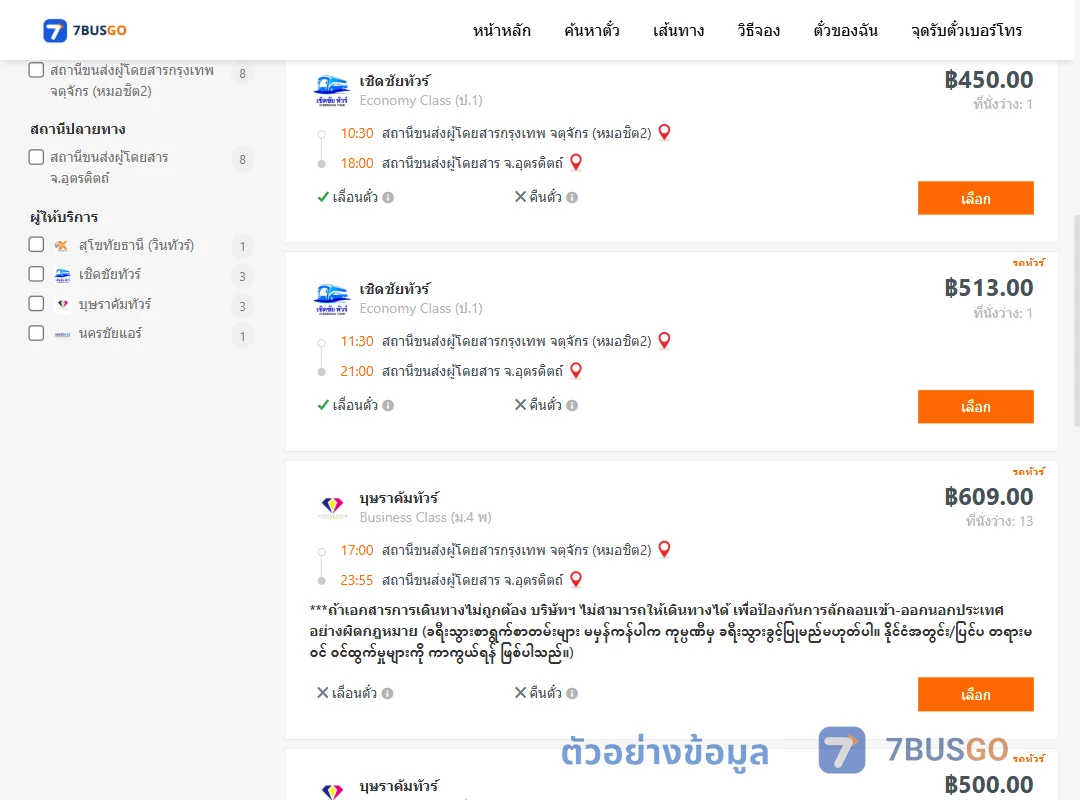Select the ฿450.00 trip with เลือก button
This screenshot has width=1080, height=800.
pos(975,198)
